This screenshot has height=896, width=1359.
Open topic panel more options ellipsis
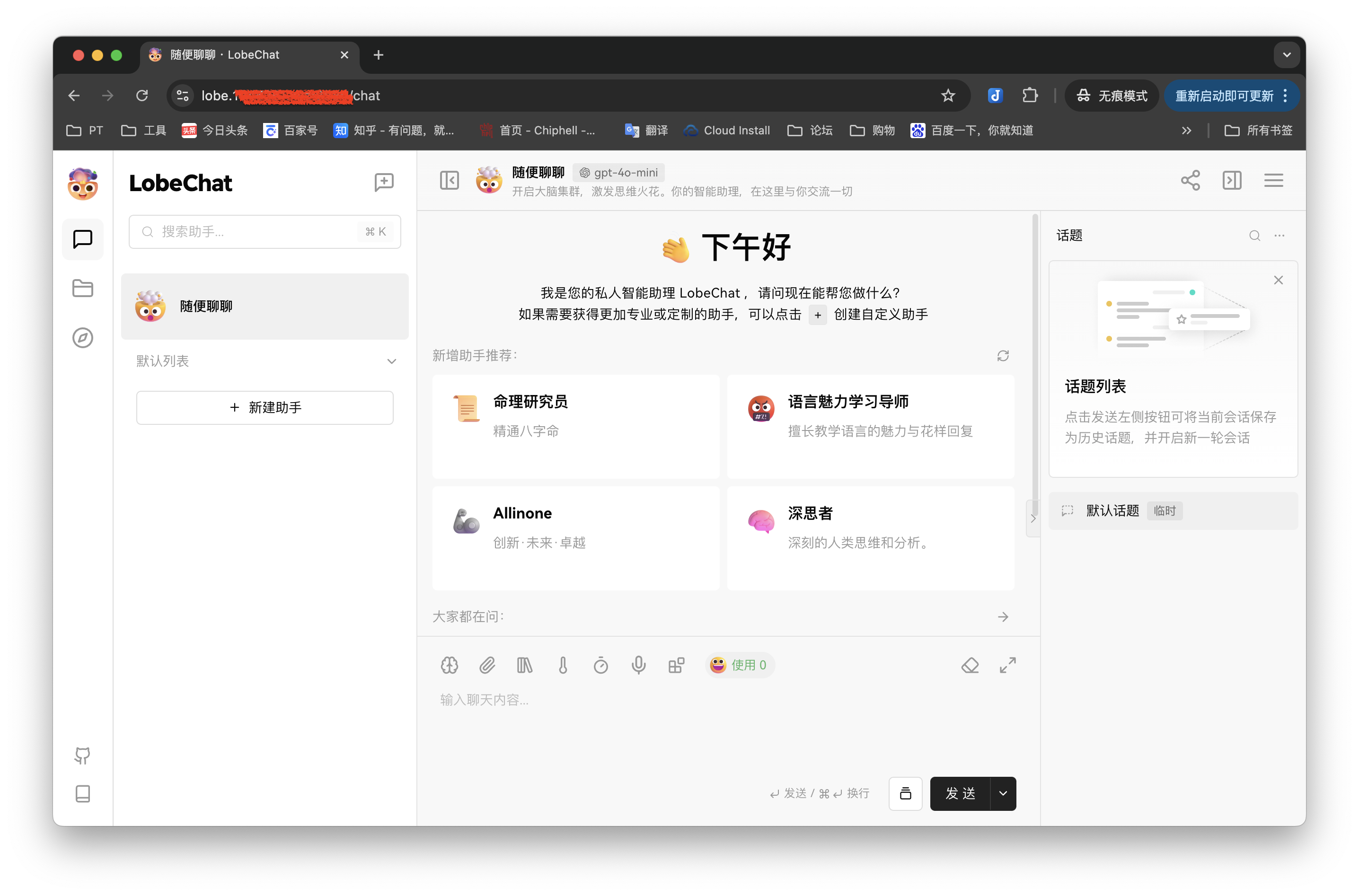tap(1279, 236)
